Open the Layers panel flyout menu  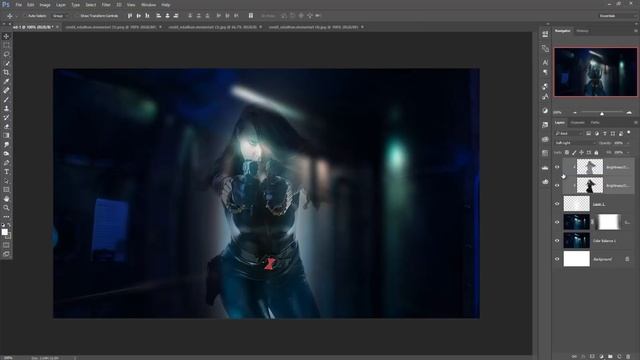click(x=635, y=122)
